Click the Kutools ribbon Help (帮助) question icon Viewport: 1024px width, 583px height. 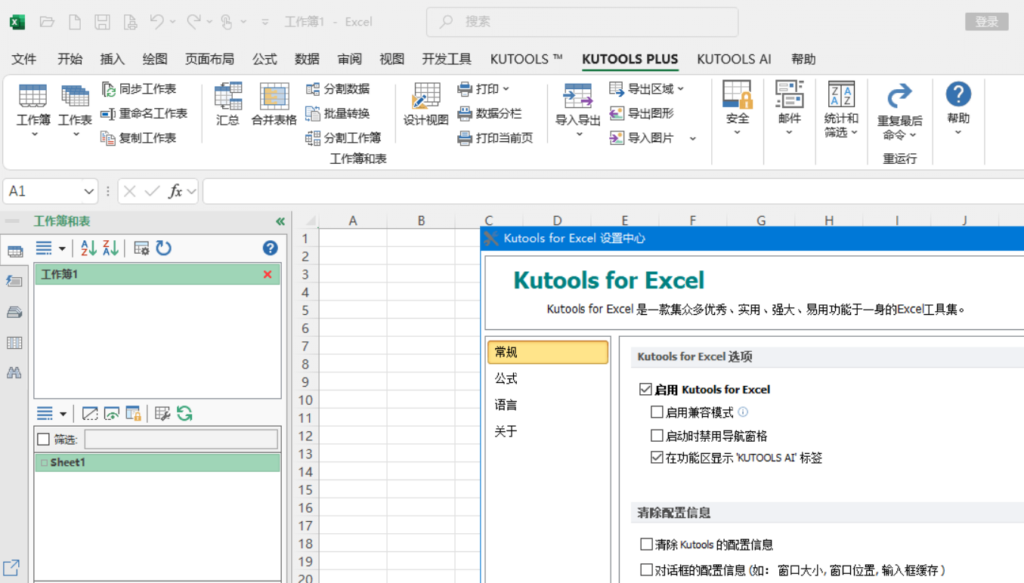coord(958,95)
